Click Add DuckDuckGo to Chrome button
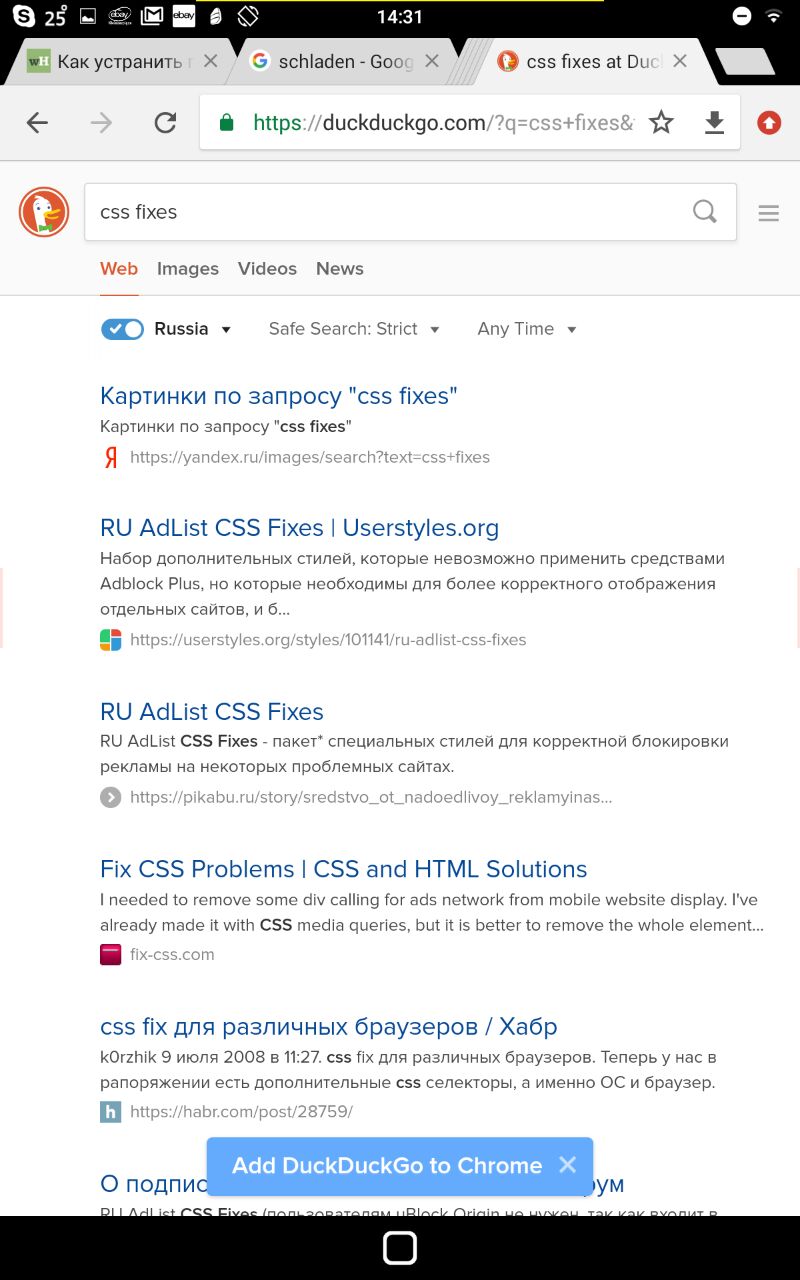Image resolution: width=800 pixels, height=1280 pixels. click(387, 1165)
